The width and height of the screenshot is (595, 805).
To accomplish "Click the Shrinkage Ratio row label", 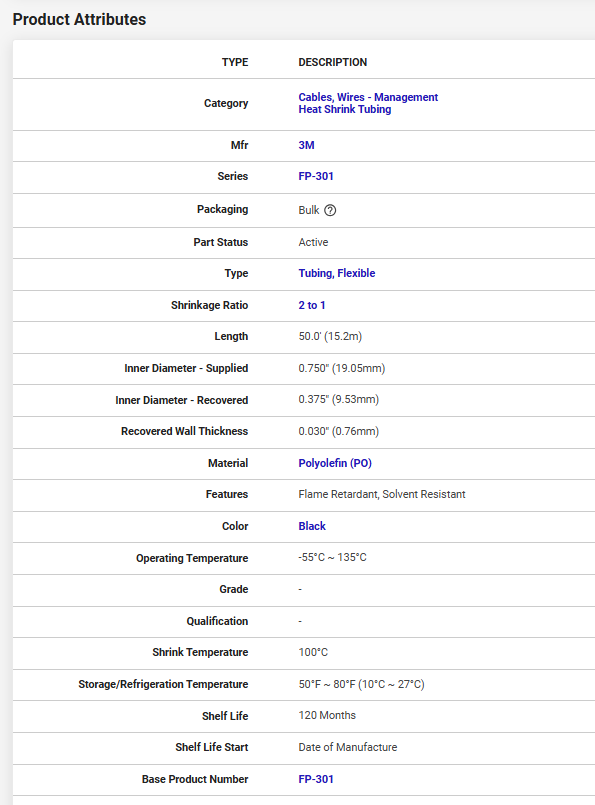I will [x=209, y=305].
